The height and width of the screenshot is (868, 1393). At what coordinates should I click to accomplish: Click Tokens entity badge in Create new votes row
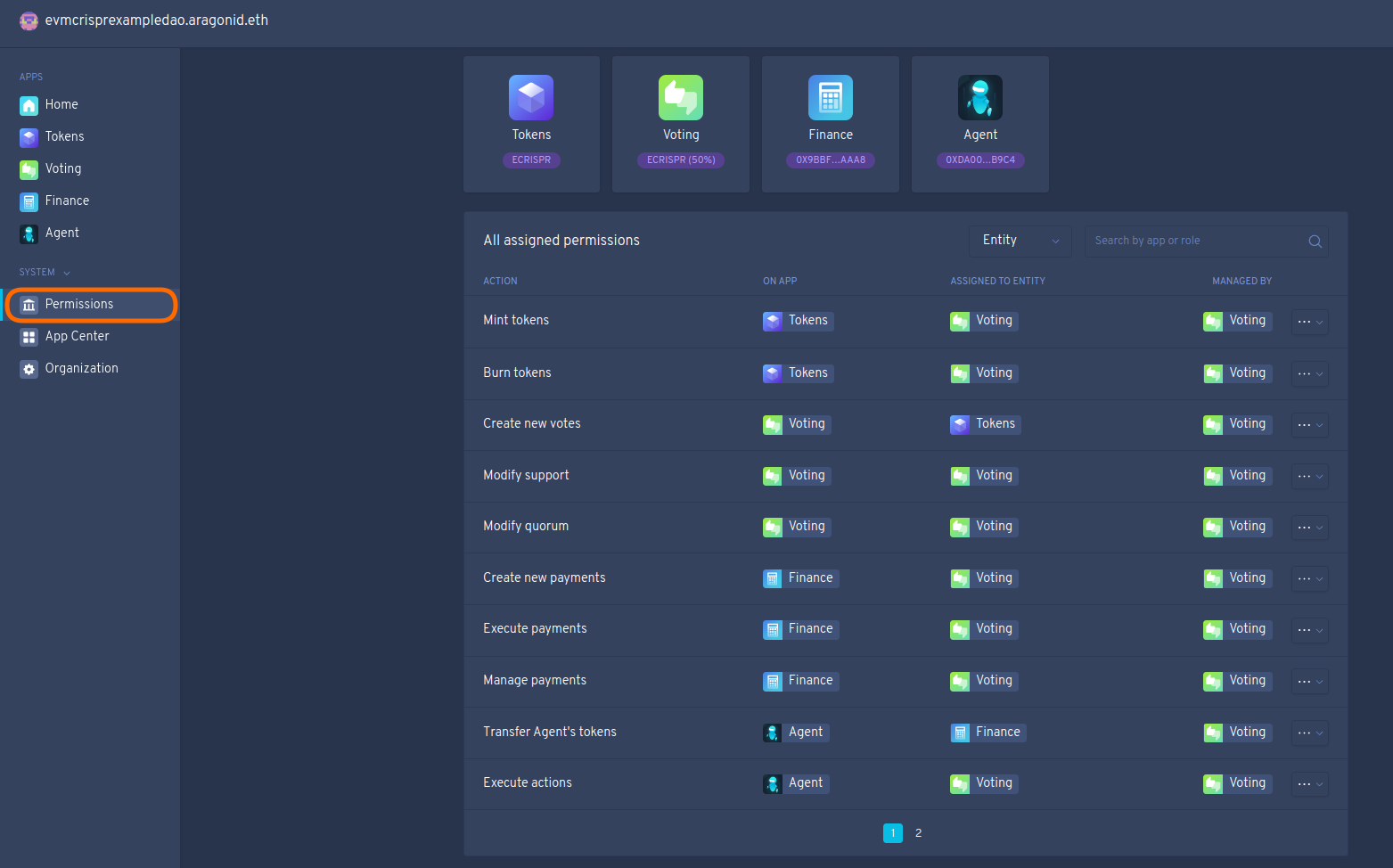click(x=985, y=424)
